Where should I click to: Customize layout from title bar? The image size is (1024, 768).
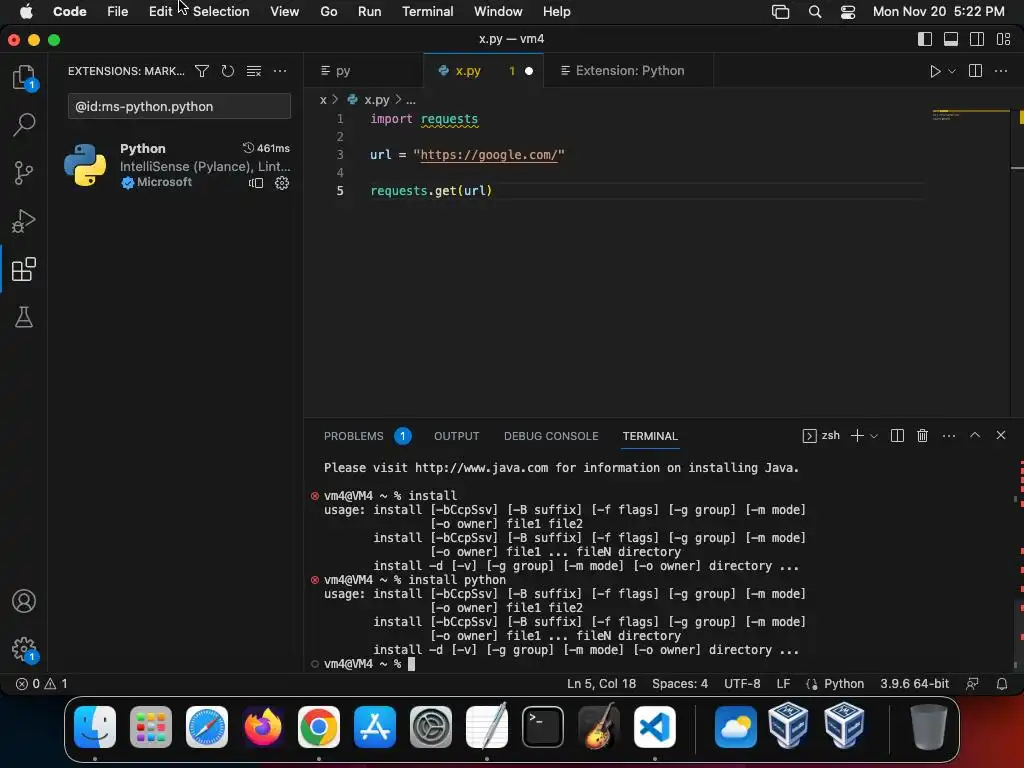pyautogui.click(x=1004, y=39)
